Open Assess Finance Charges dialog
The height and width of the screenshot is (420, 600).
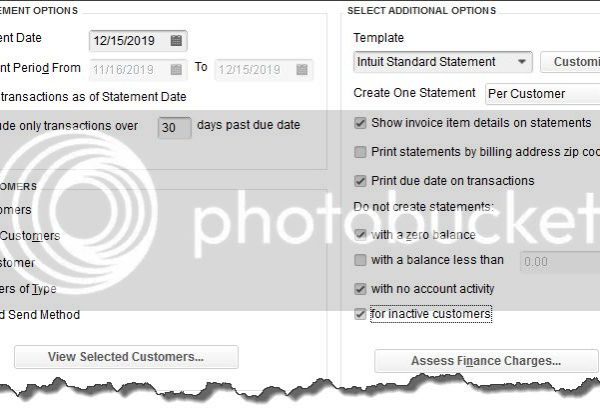(x=486, y=361)
